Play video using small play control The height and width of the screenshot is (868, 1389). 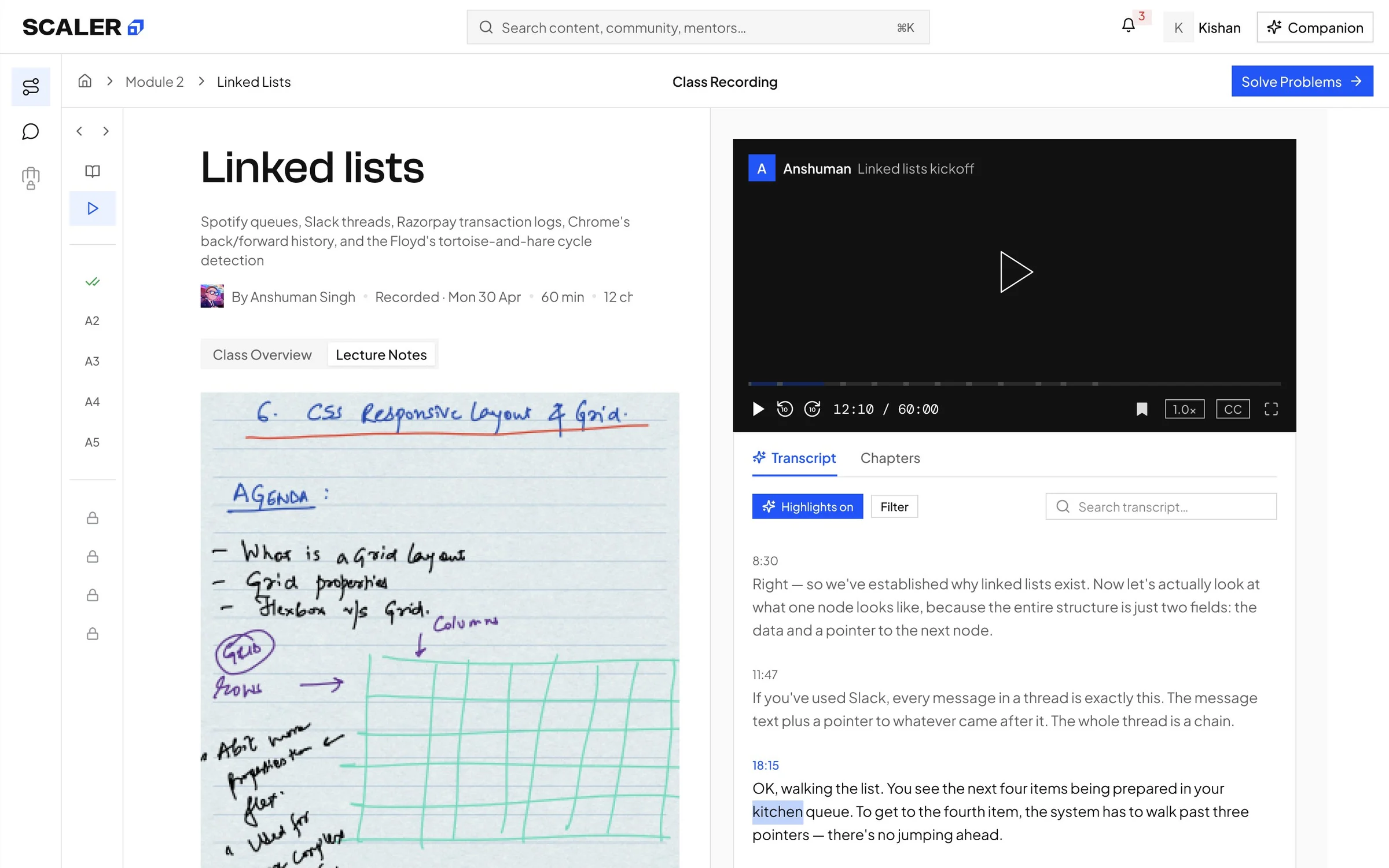pos(758,409)
